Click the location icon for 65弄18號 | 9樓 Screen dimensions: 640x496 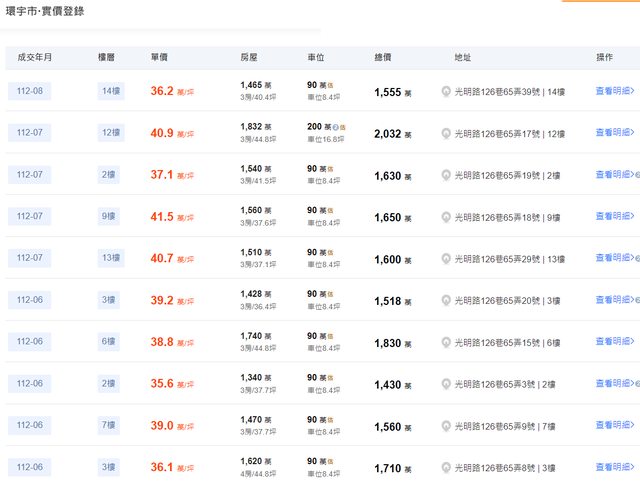446,217
